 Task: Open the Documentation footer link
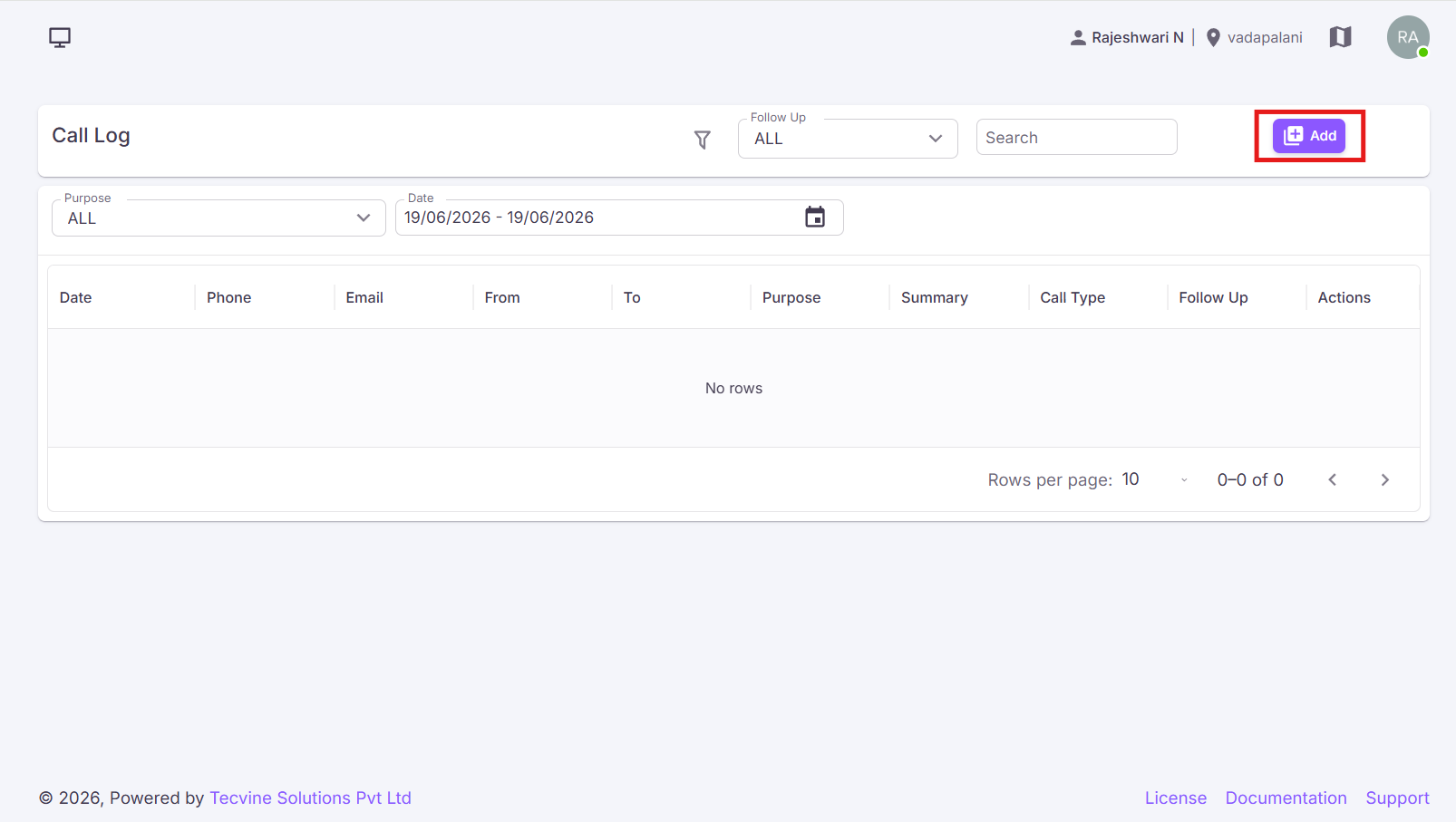(1286, 798)
